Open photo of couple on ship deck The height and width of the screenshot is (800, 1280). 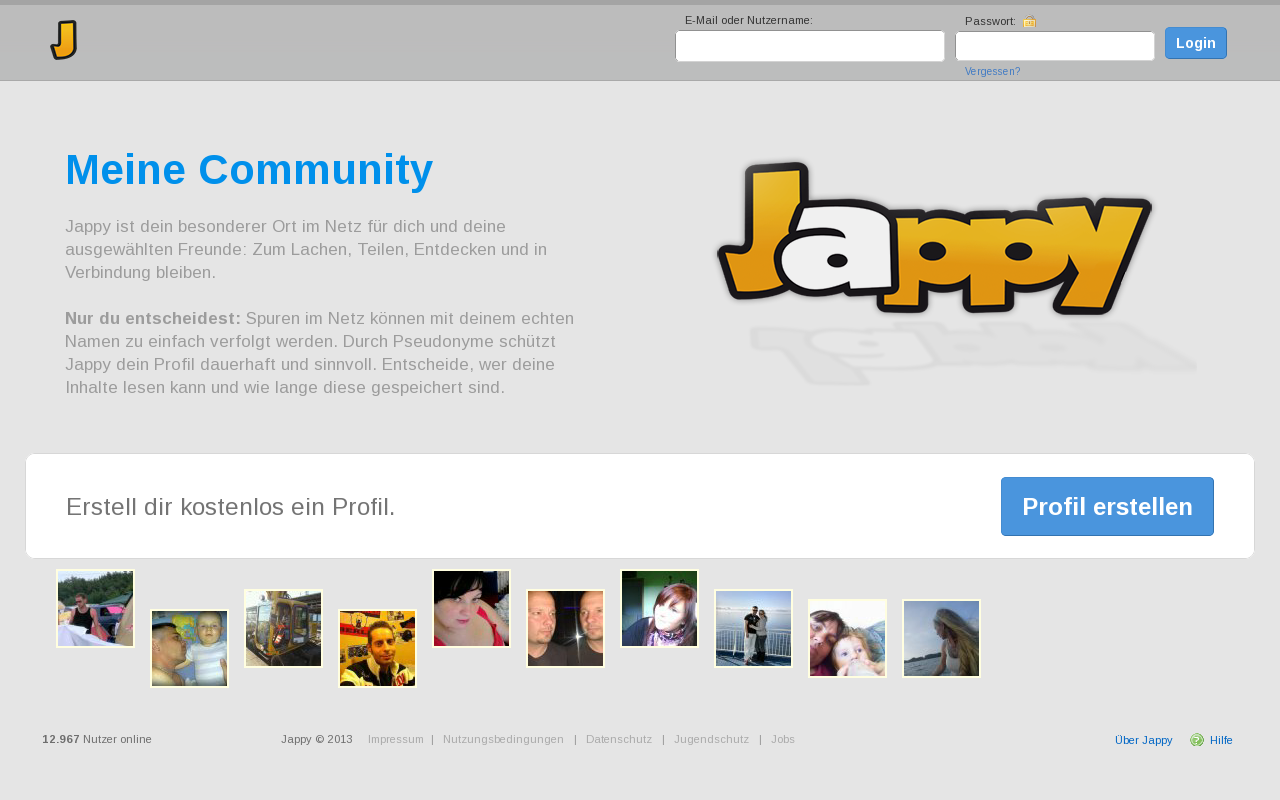(753, 629)
